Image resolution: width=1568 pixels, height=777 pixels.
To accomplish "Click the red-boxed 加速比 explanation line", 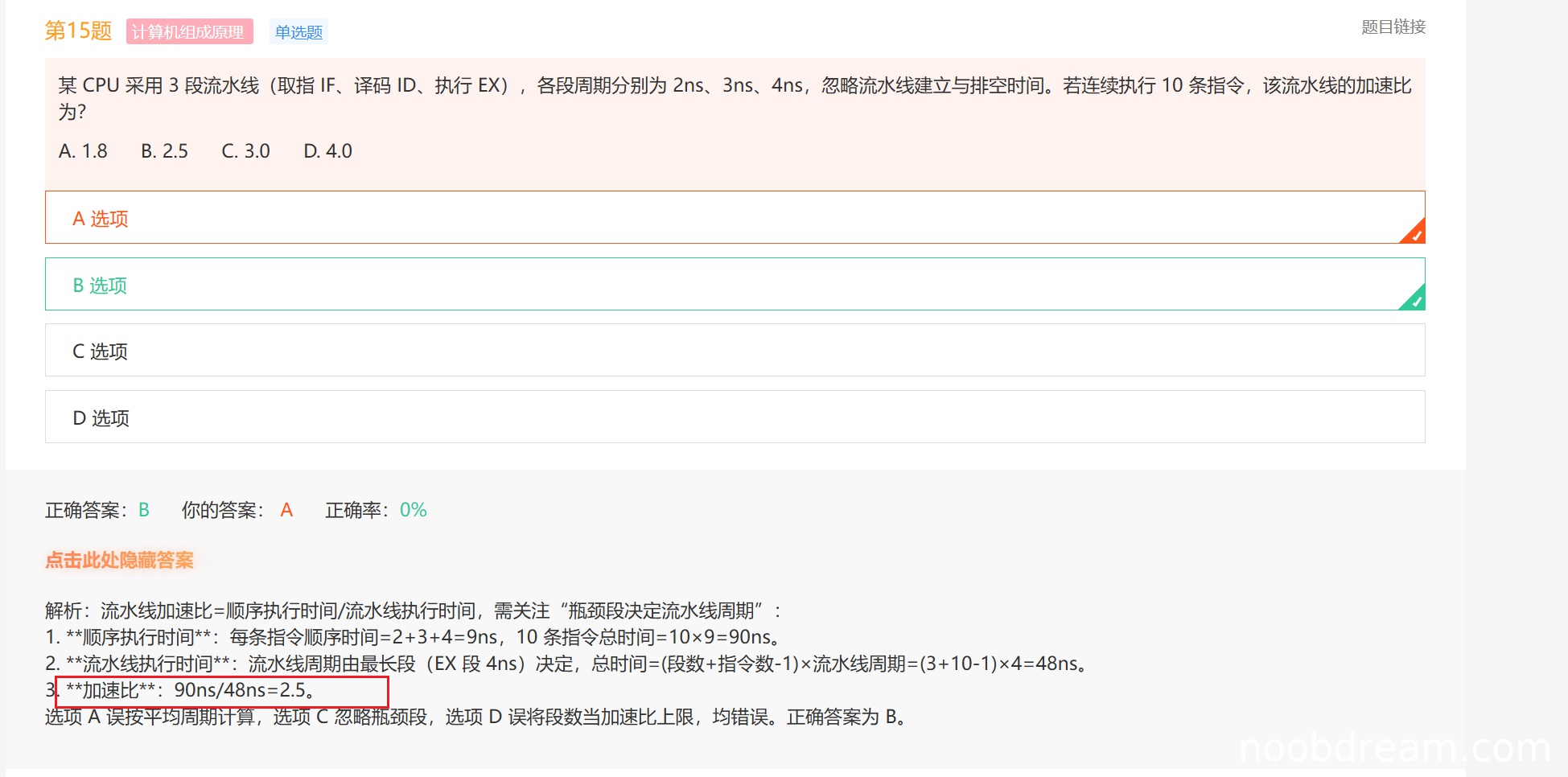I will pos(222,690).
